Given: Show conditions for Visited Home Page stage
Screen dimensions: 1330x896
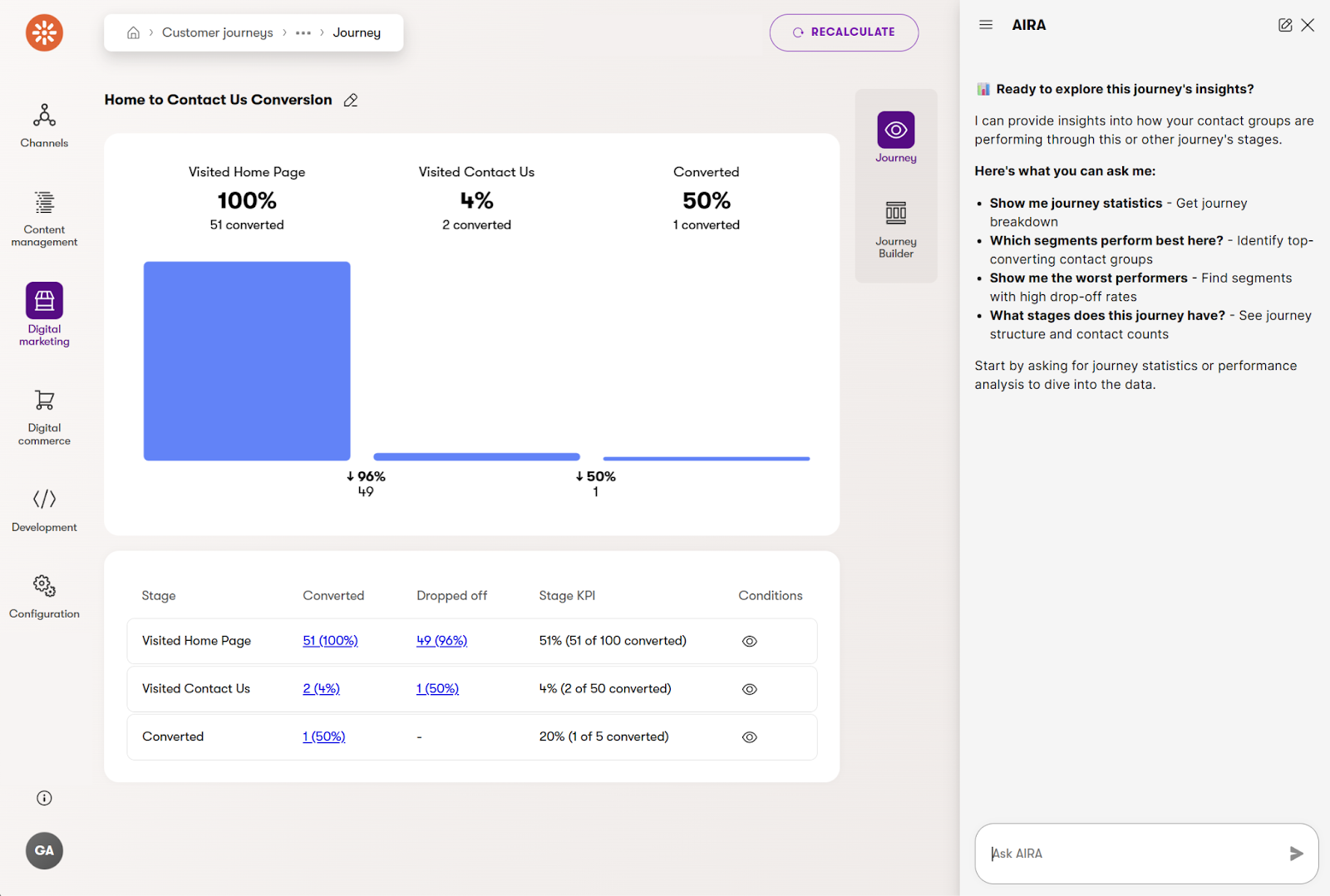Looking at the screenshot, I should coord(749,642).
